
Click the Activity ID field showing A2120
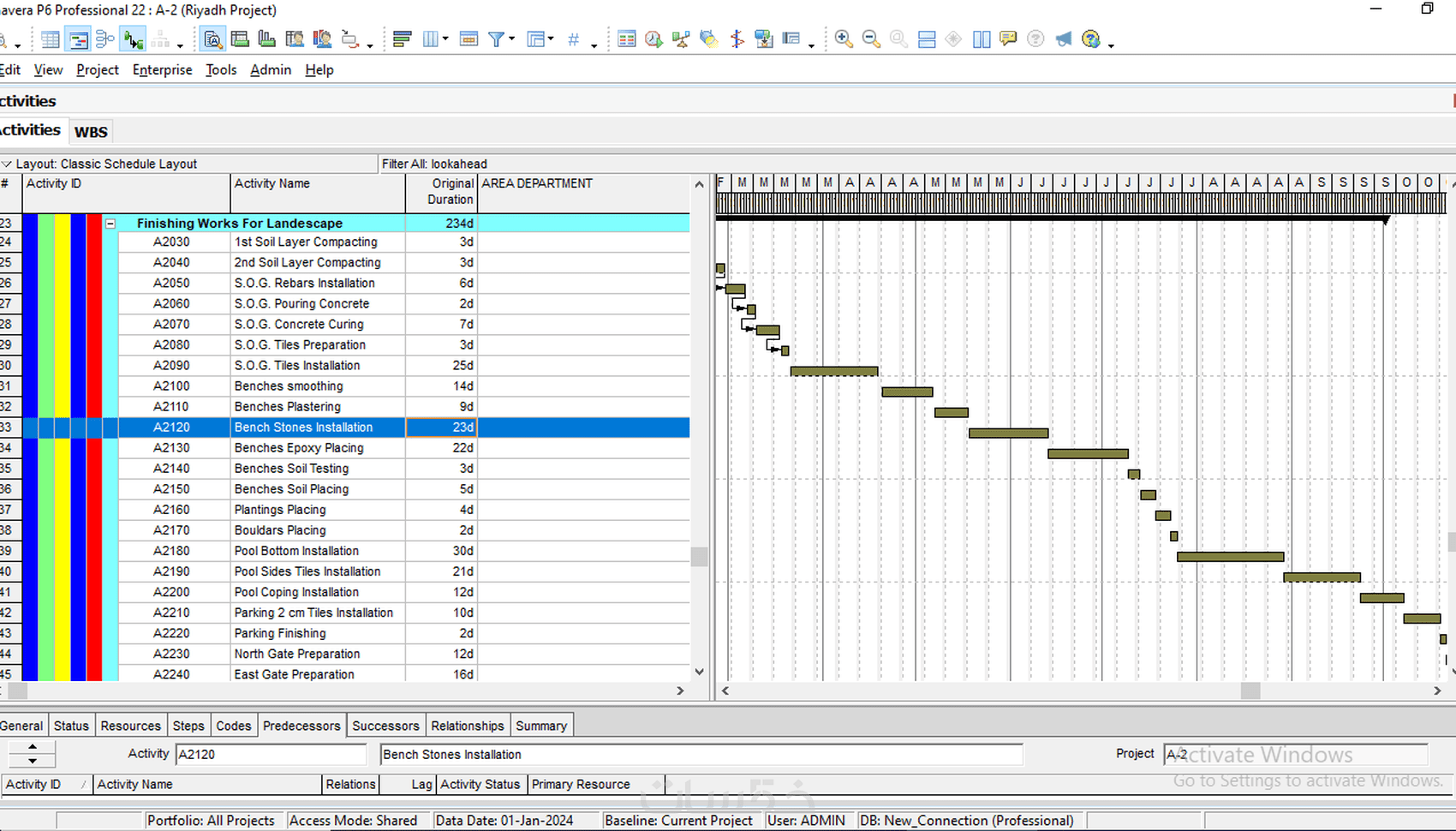click(x=271, y=755)
